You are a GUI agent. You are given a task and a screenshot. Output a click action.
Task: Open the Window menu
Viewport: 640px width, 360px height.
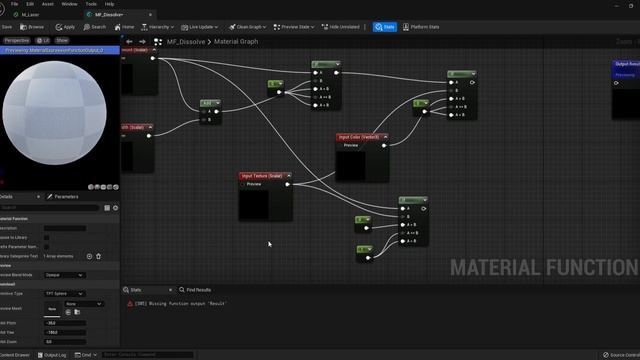[69, 4]
